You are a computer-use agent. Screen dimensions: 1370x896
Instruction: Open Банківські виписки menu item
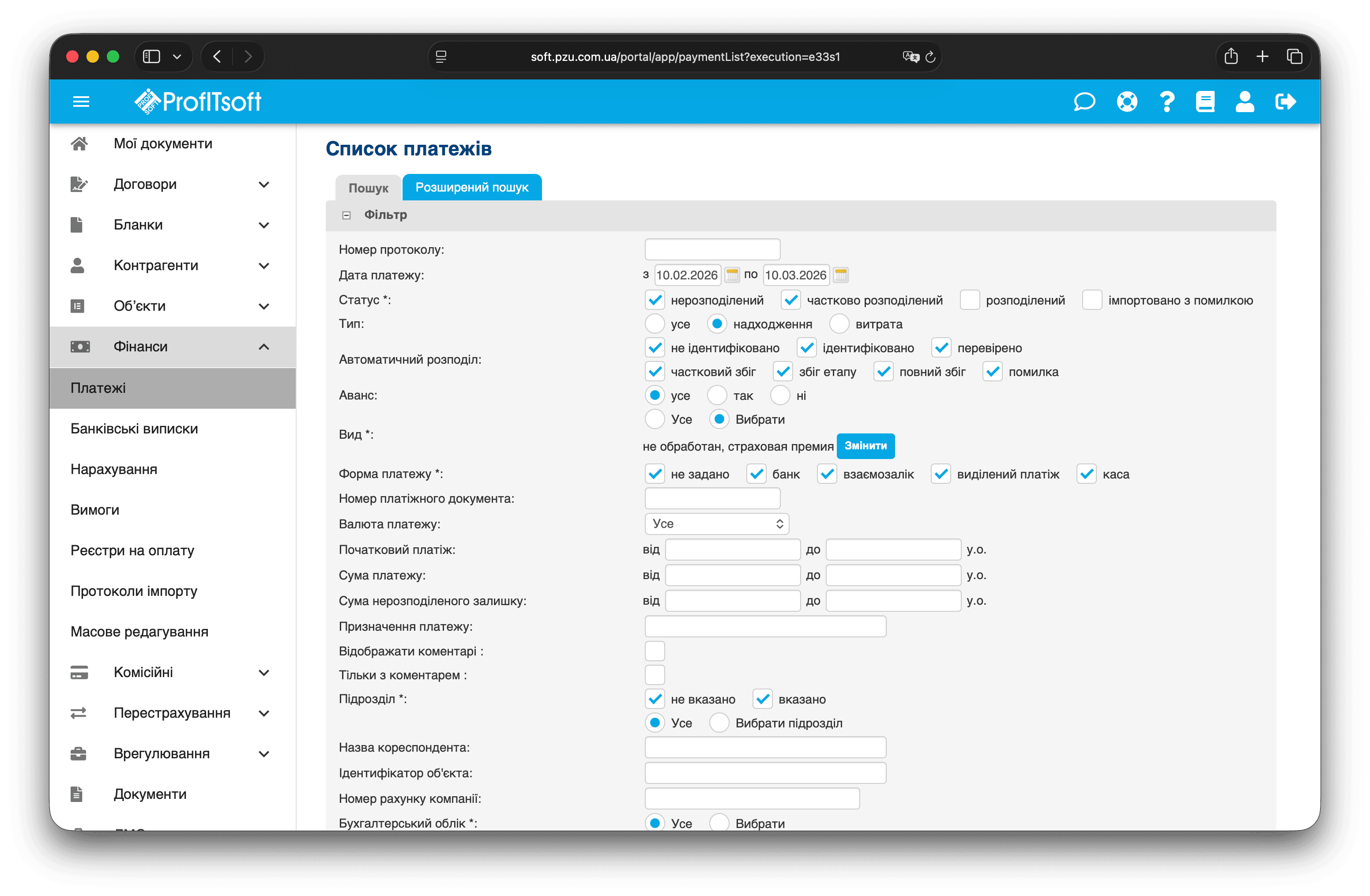[134, 429]
